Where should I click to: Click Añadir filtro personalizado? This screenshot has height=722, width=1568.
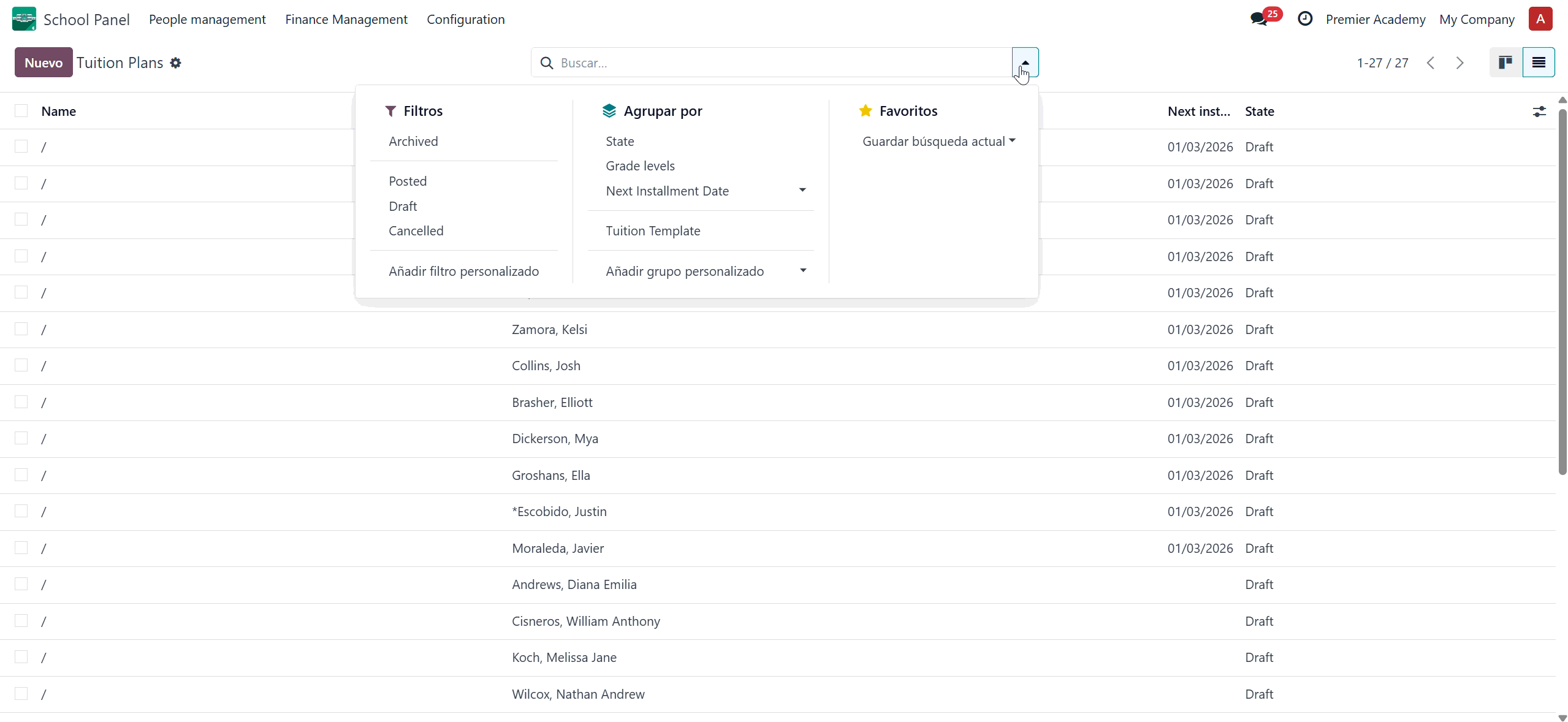click(463, 272)
